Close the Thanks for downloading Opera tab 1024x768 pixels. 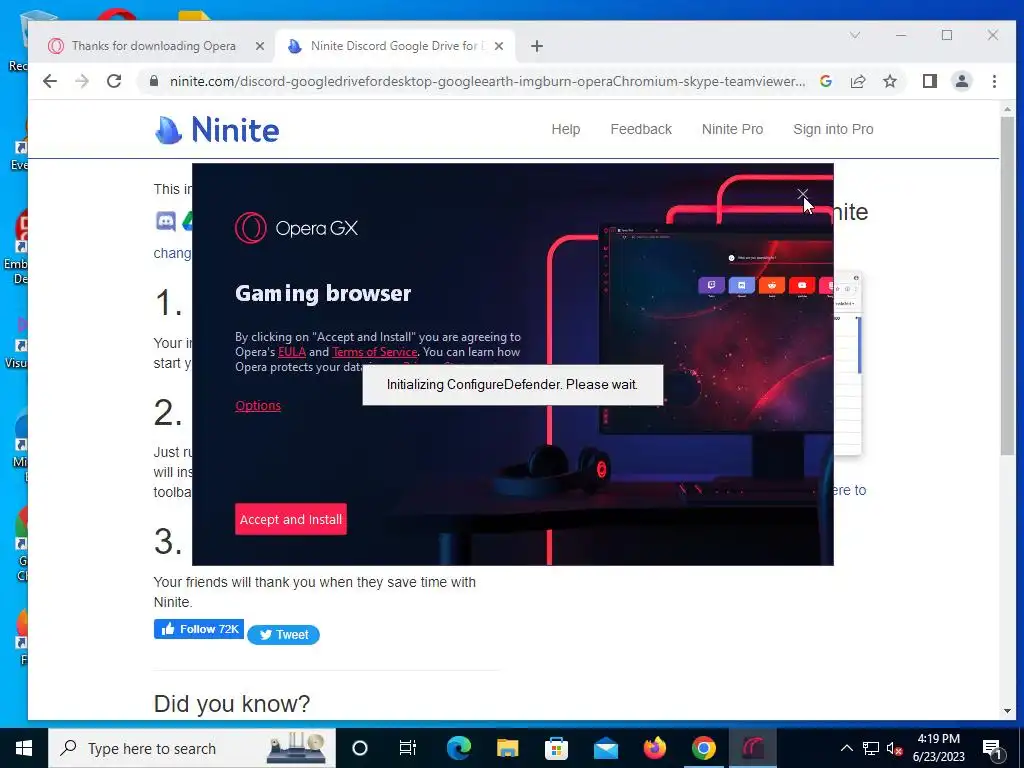(260, 46)
